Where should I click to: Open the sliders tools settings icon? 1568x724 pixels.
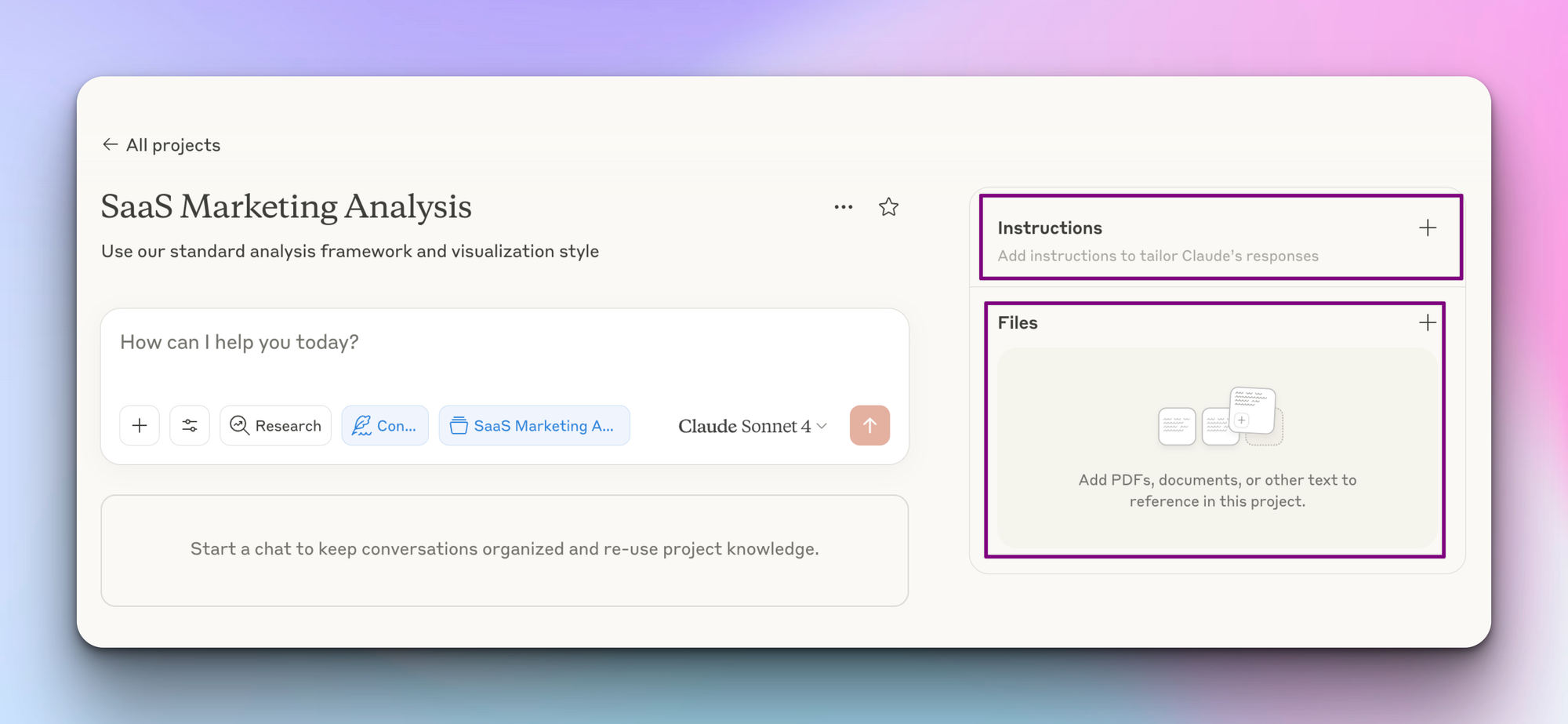pos(190,426)
